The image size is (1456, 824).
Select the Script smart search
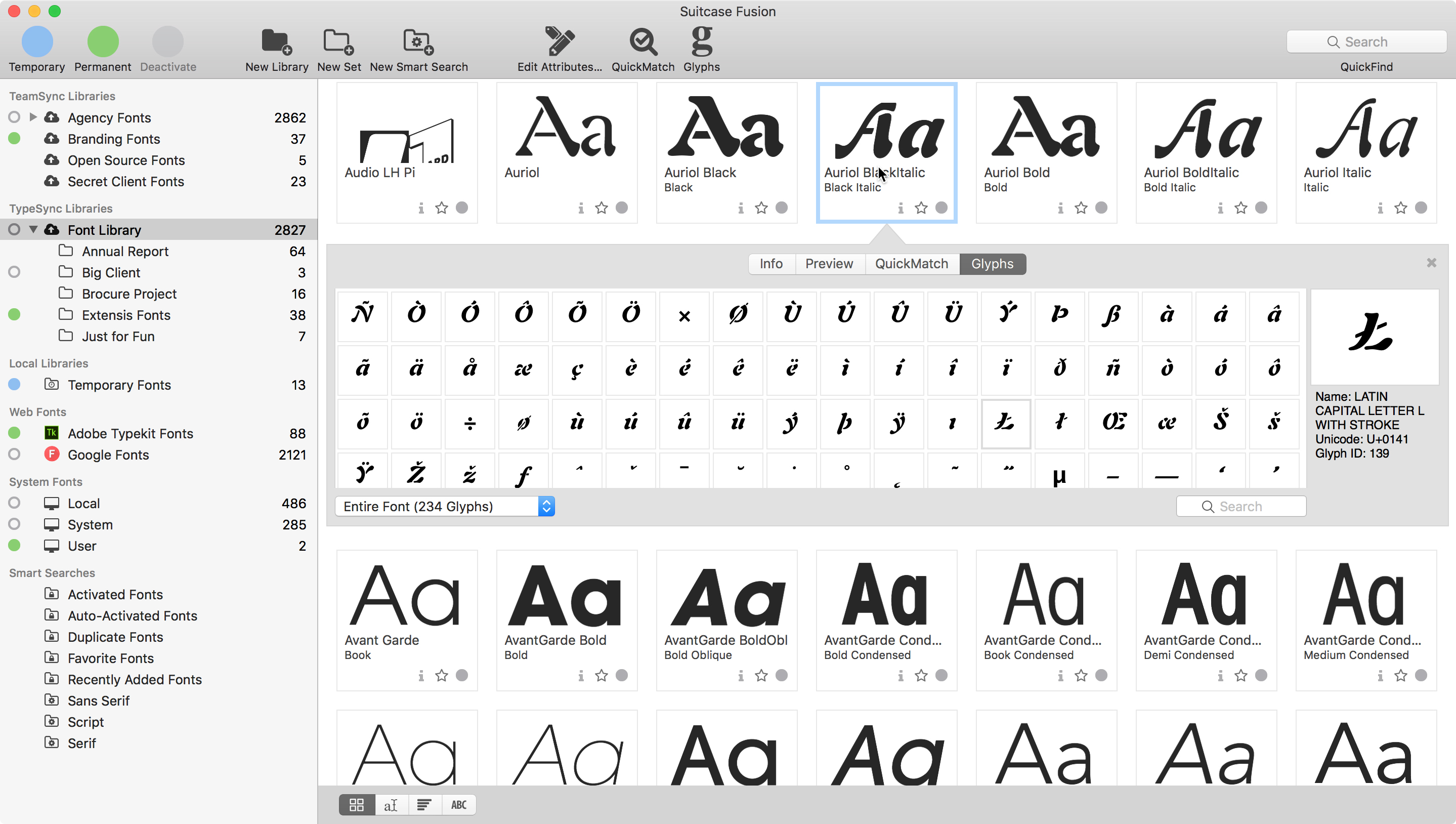click(85, 722)
